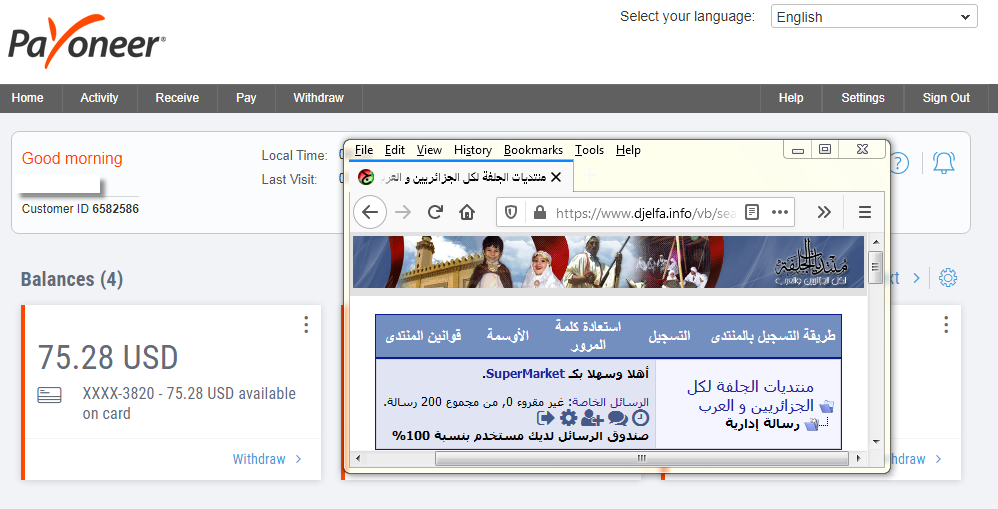This screenshot has height=509, width=998.
Task: Click the forum clock icon
Action: (640, 418)
